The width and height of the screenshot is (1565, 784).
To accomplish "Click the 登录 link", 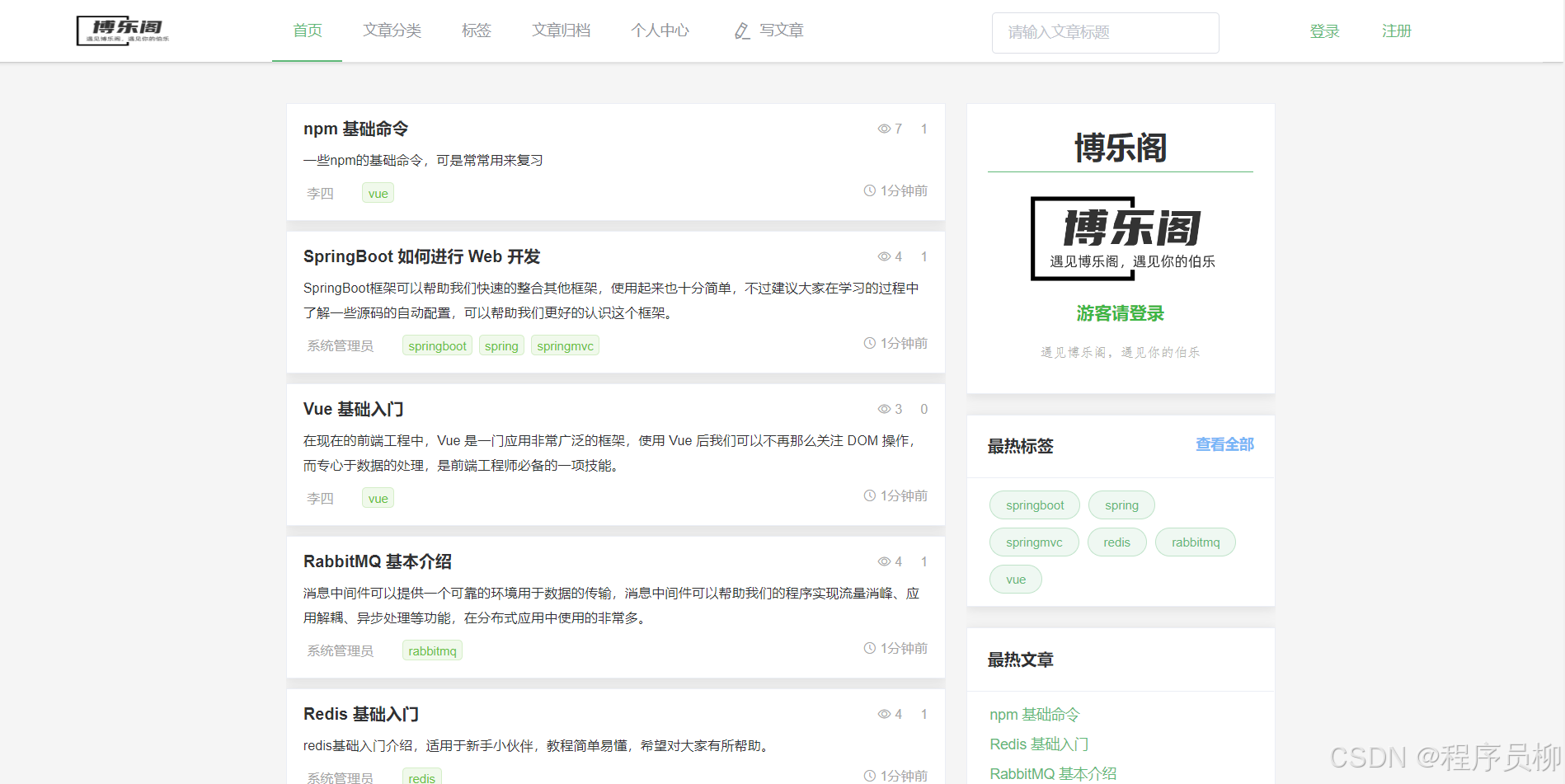I will click(x=1325, y=31).
